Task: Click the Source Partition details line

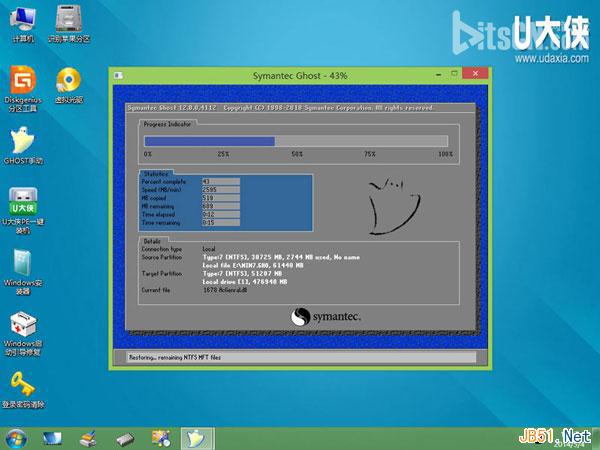Action: 281,258
